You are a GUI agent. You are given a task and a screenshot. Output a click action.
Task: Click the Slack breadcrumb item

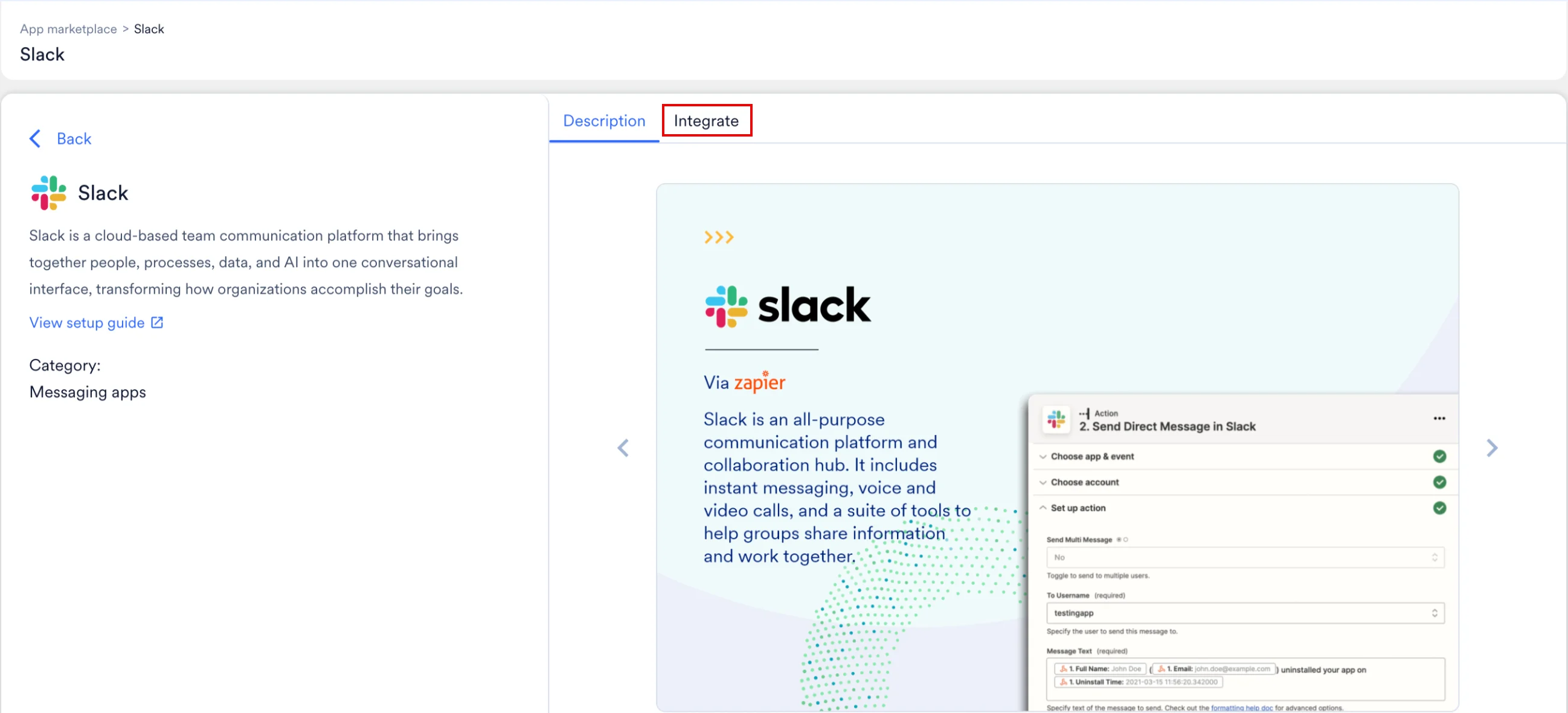[x=149, y=28]
